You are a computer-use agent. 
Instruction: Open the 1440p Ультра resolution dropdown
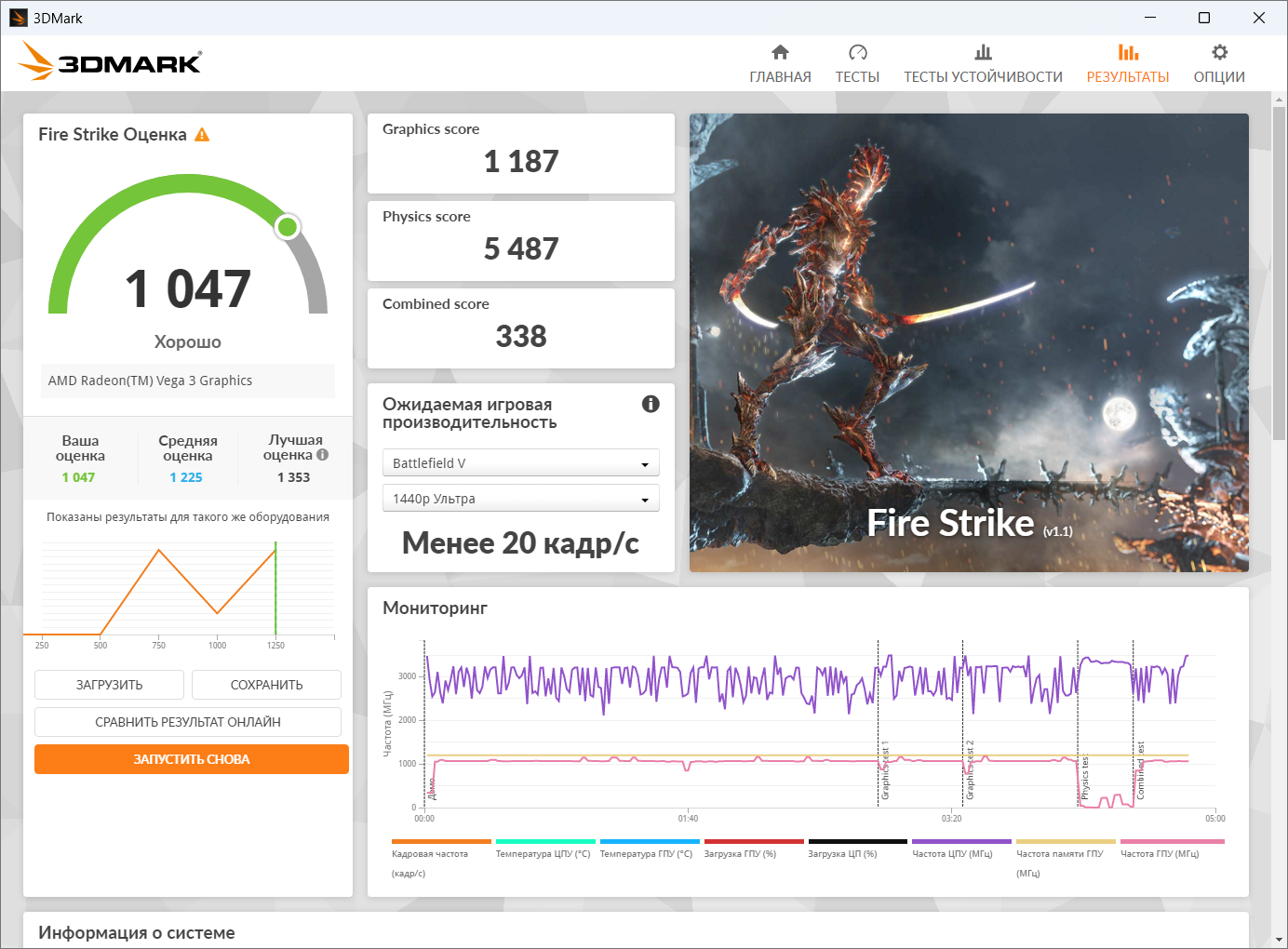520,499
